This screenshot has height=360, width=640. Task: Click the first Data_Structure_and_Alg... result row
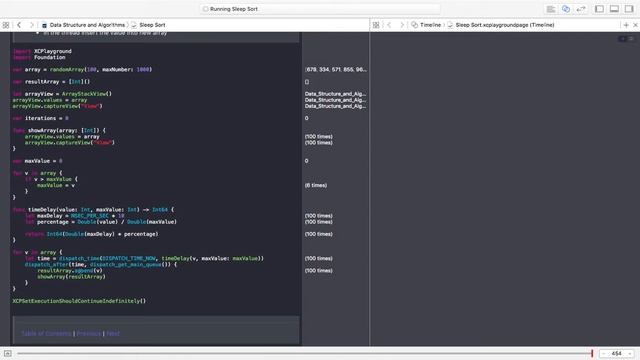click(336, 94)
